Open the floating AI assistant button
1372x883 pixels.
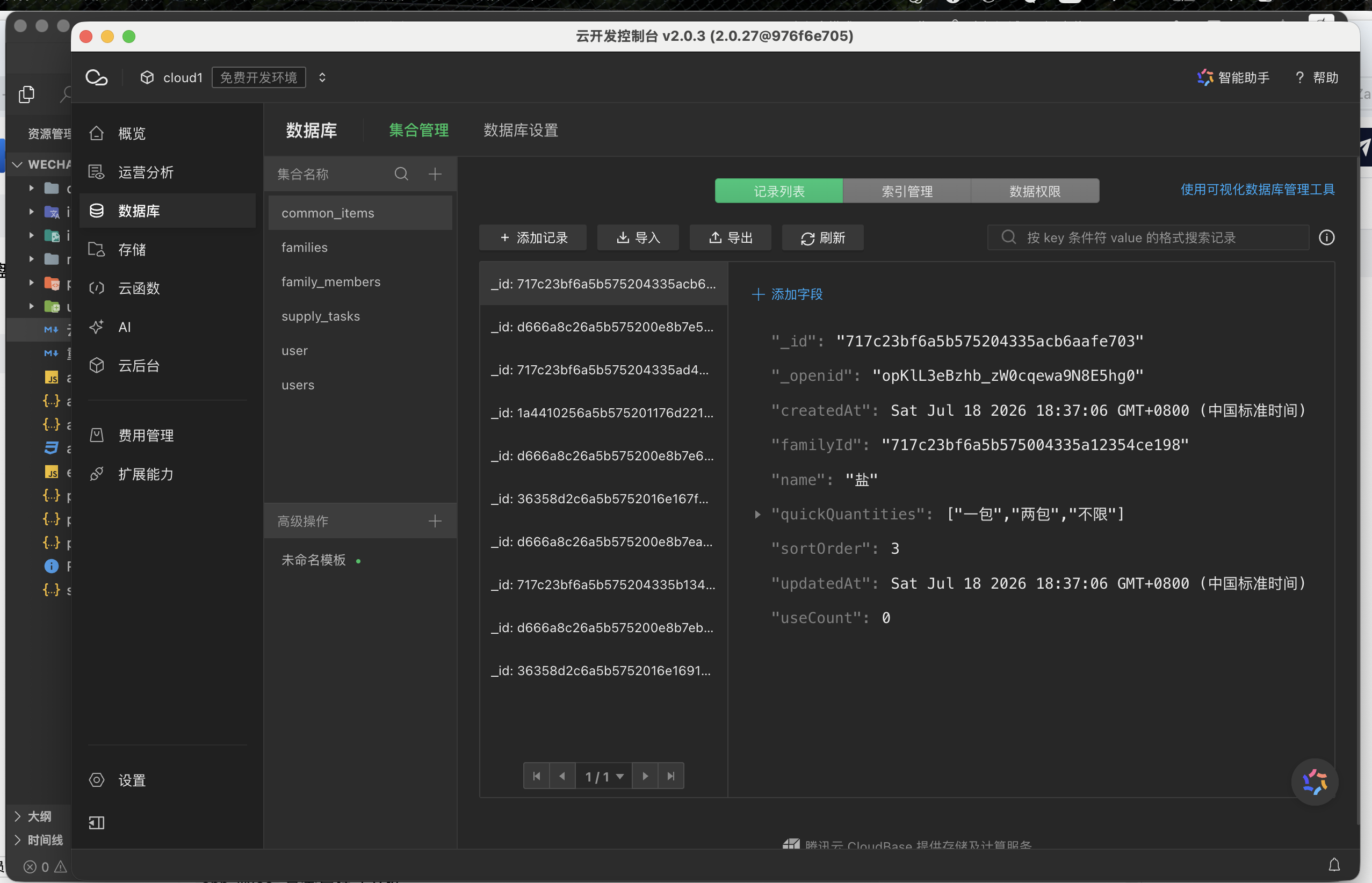1315,782
